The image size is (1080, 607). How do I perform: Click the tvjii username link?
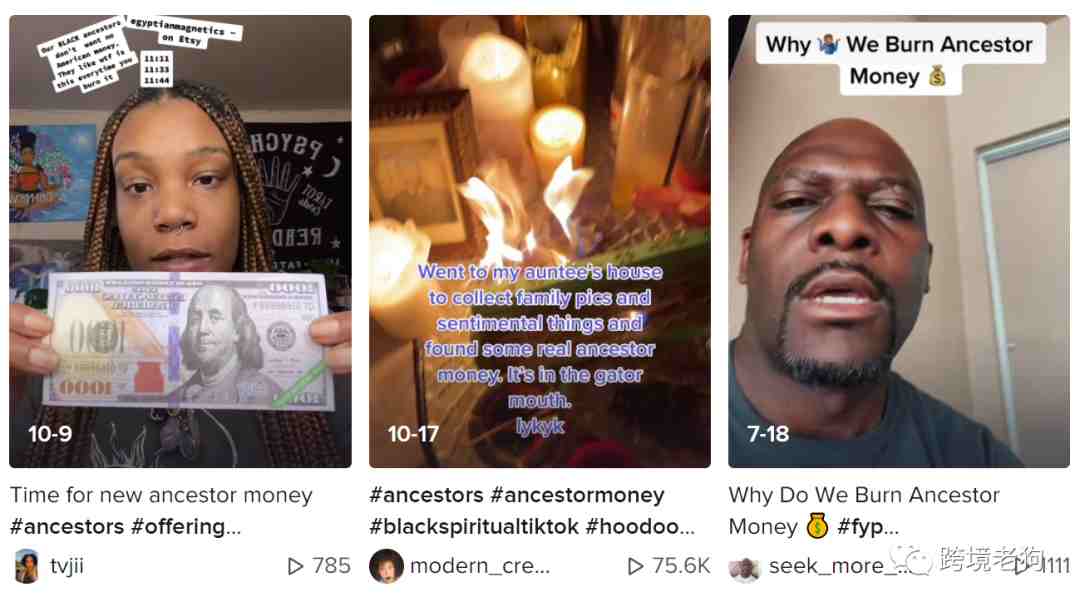(67, 566)
